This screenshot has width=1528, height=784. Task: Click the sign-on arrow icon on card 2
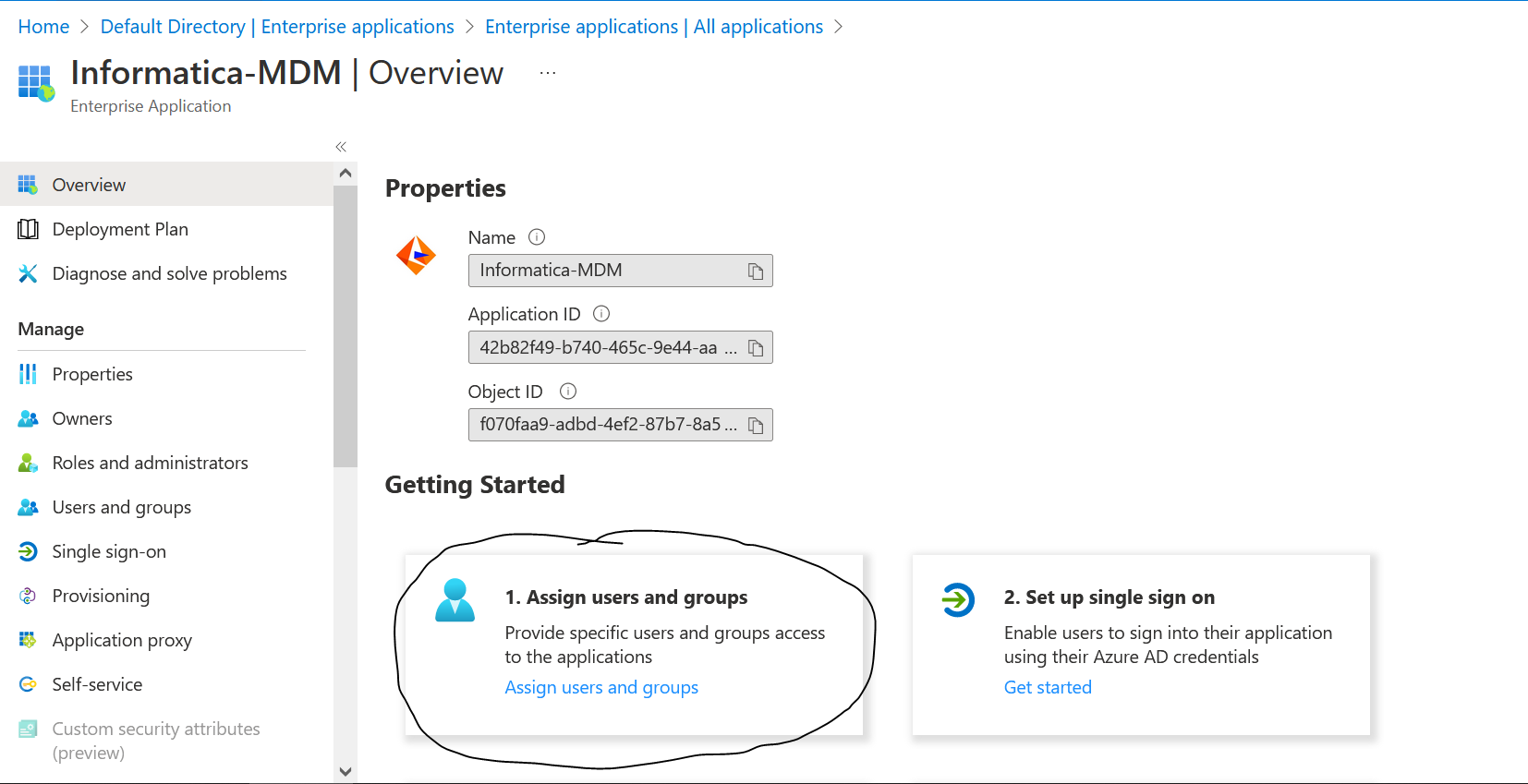pos(958,600)
